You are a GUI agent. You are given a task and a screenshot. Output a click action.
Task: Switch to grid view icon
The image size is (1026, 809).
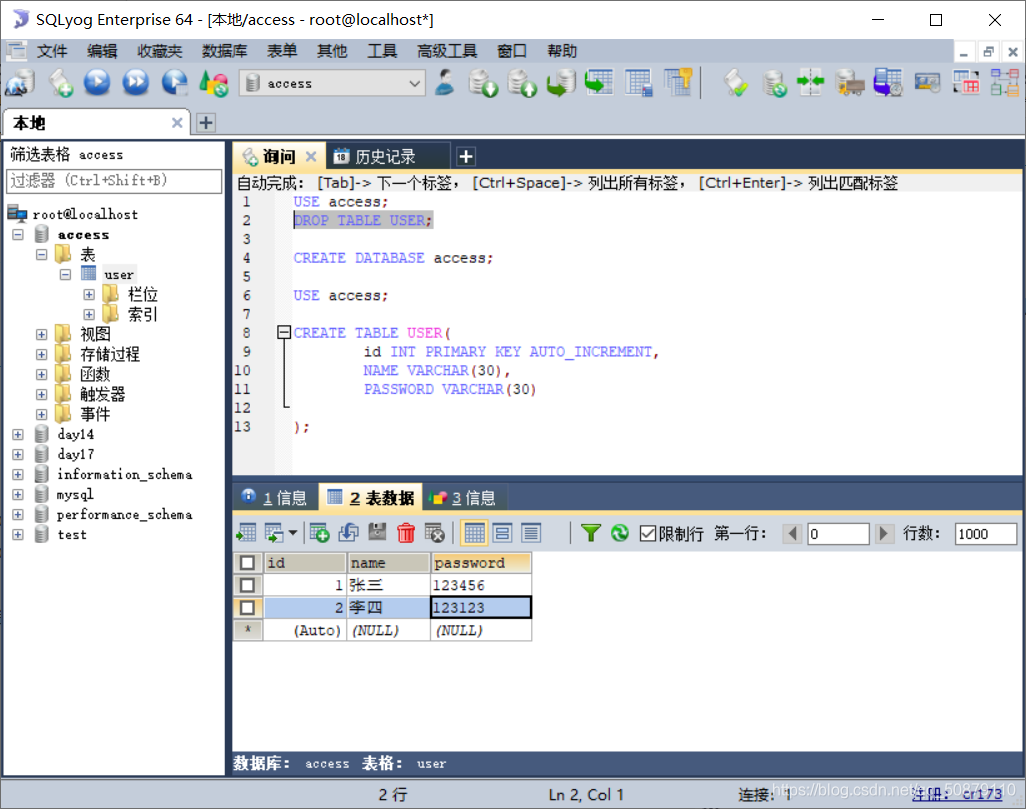tap(474, 533)
